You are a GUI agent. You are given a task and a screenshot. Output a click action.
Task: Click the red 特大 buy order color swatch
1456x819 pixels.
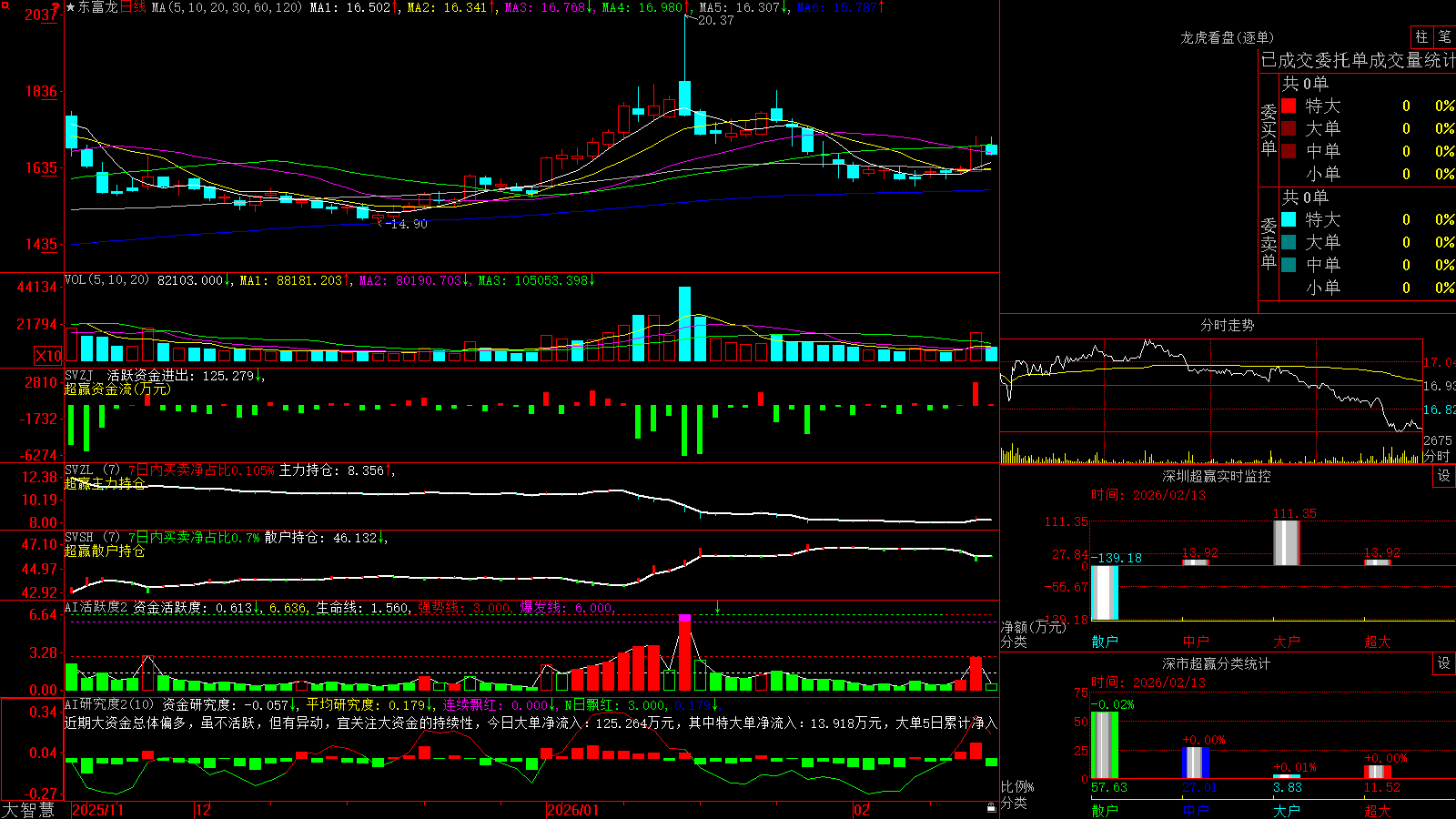click(1289, 106)
